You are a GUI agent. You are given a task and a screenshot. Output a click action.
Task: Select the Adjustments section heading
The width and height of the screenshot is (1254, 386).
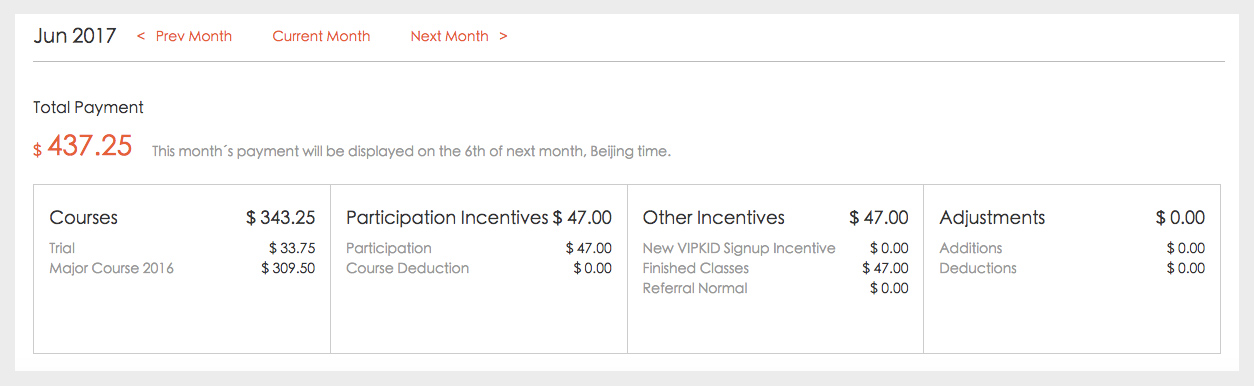click(x=992, y=217)
